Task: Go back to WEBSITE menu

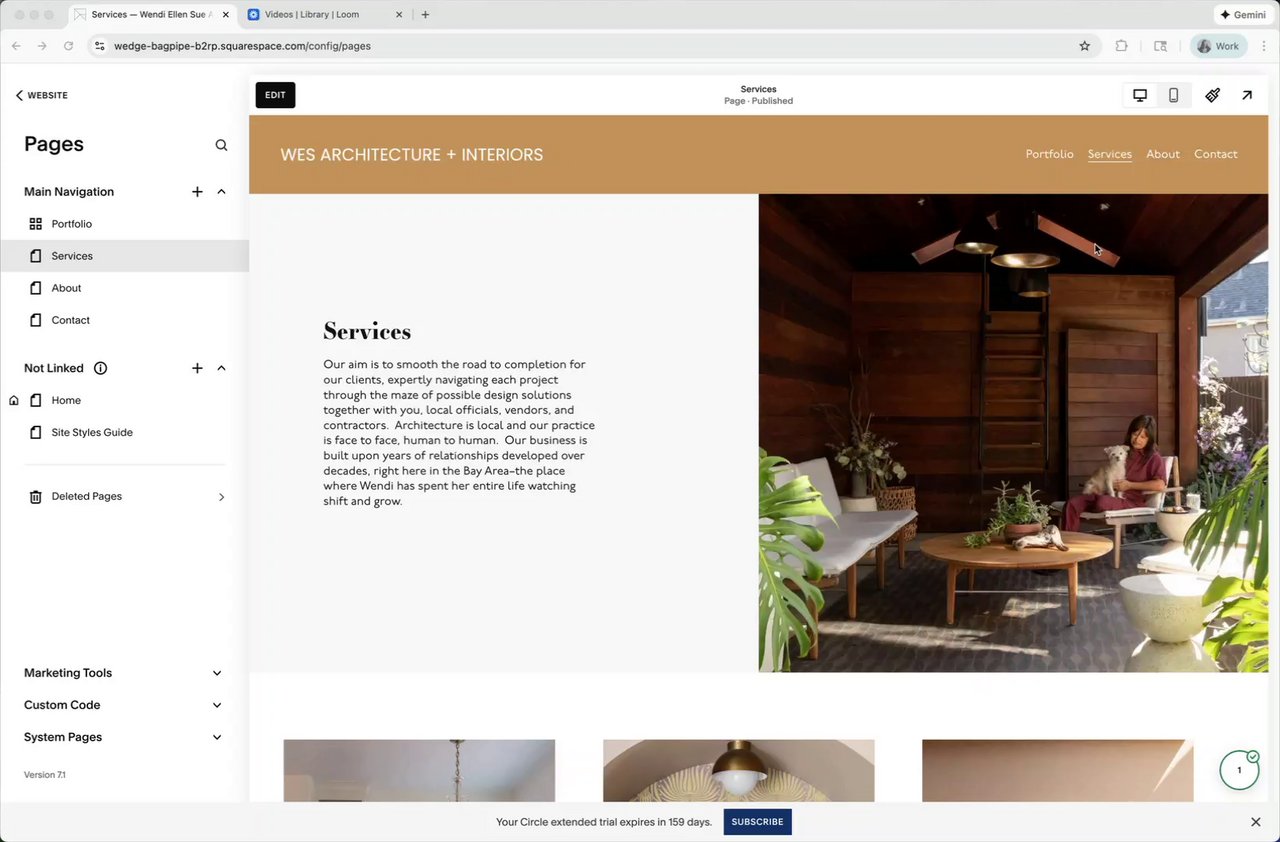Action: pyautogui.click(x=42, y=95)
